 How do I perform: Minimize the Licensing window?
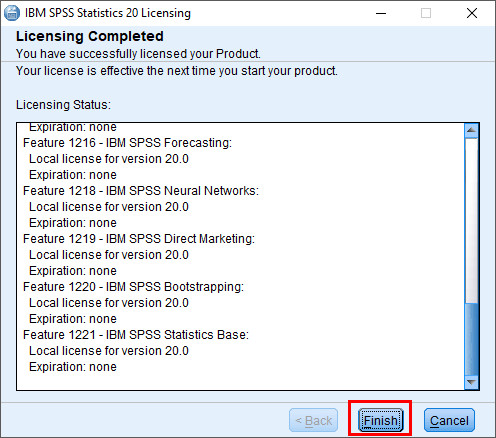coord(381,13)
